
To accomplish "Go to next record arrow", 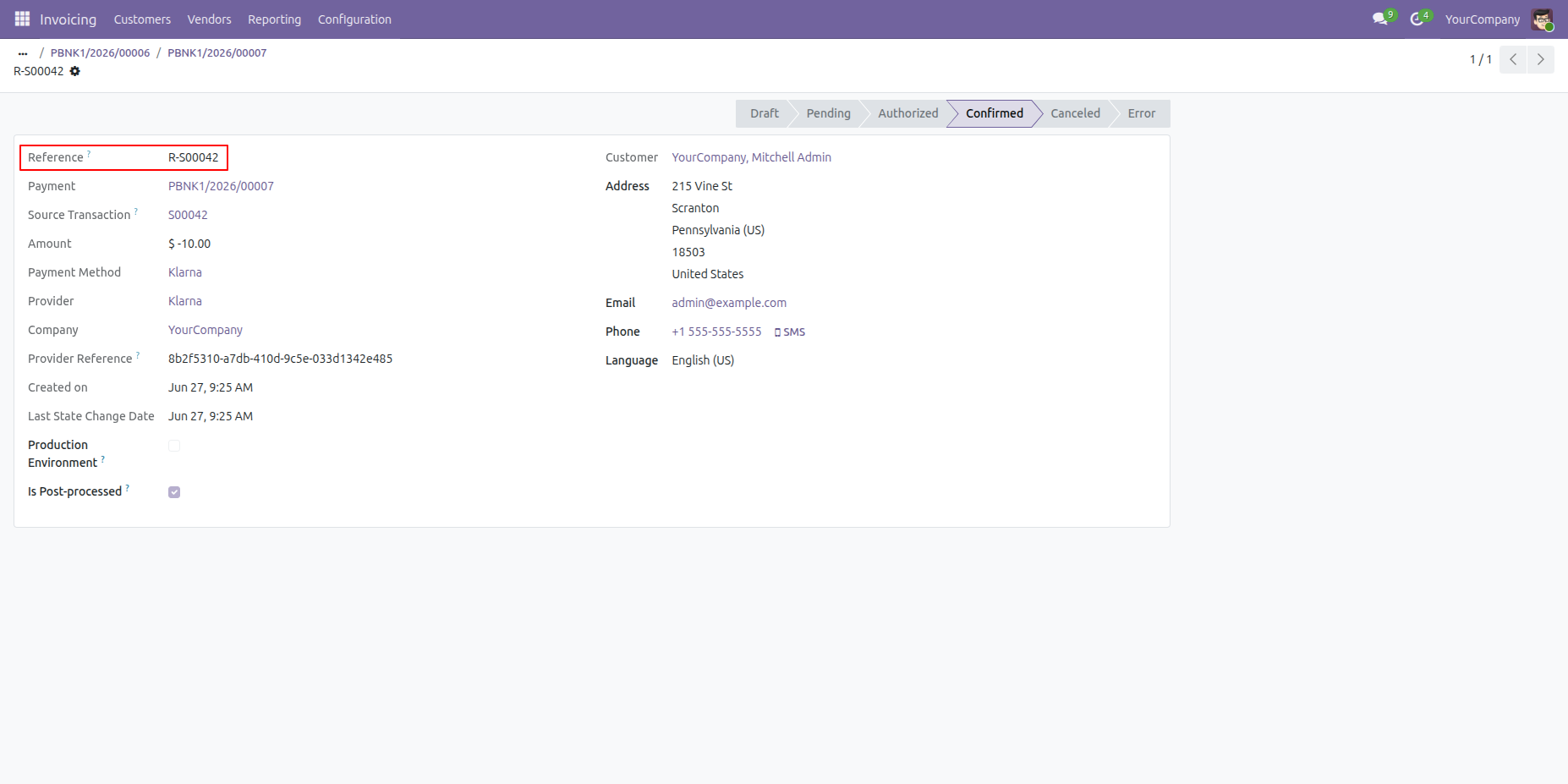I will pos(1541,59).
